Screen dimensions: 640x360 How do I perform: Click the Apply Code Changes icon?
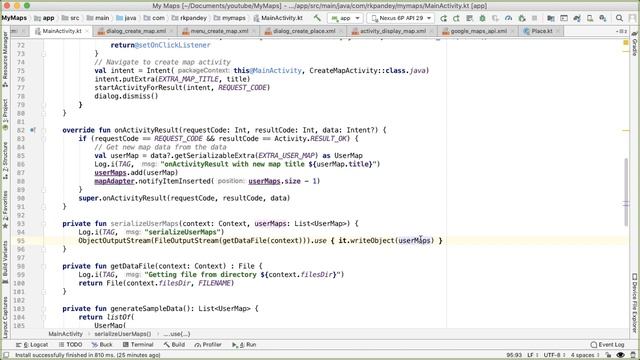pyautogui.click(x=469, y=18)
